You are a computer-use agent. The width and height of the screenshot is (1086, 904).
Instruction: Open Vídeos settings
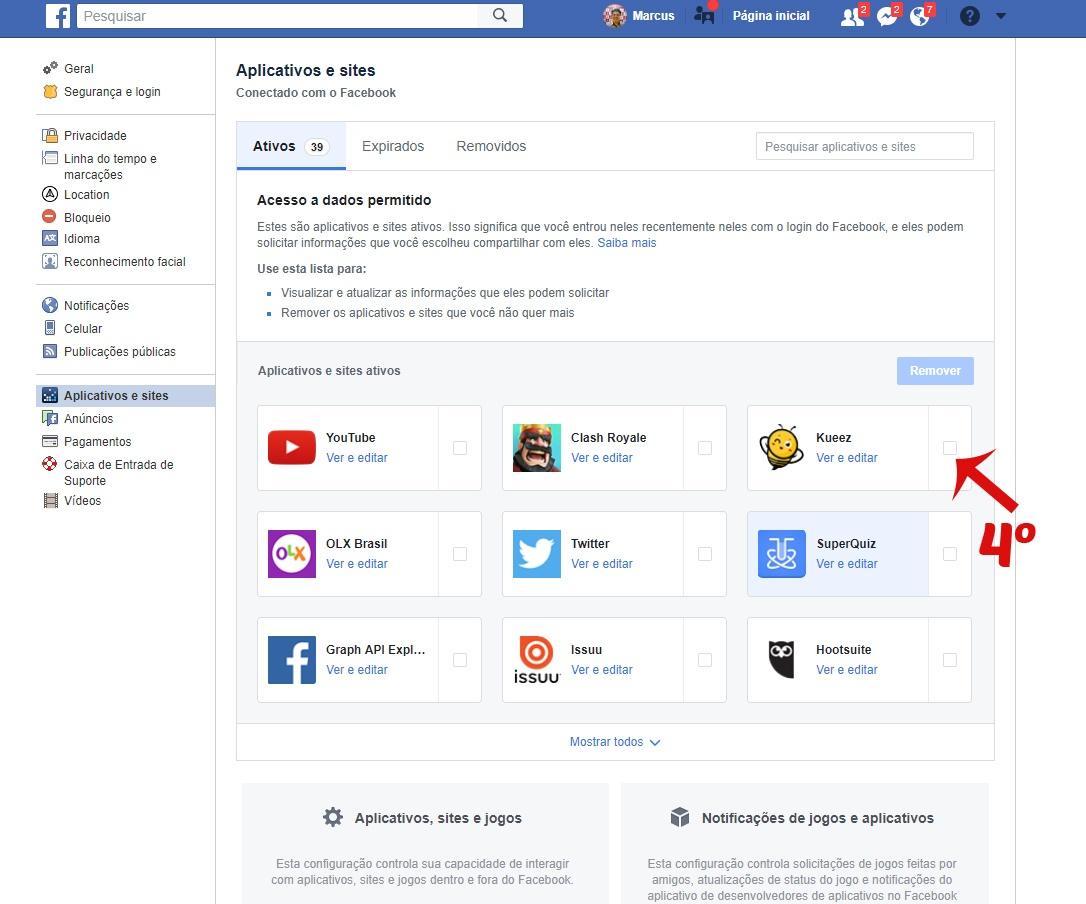pos(82,500)
